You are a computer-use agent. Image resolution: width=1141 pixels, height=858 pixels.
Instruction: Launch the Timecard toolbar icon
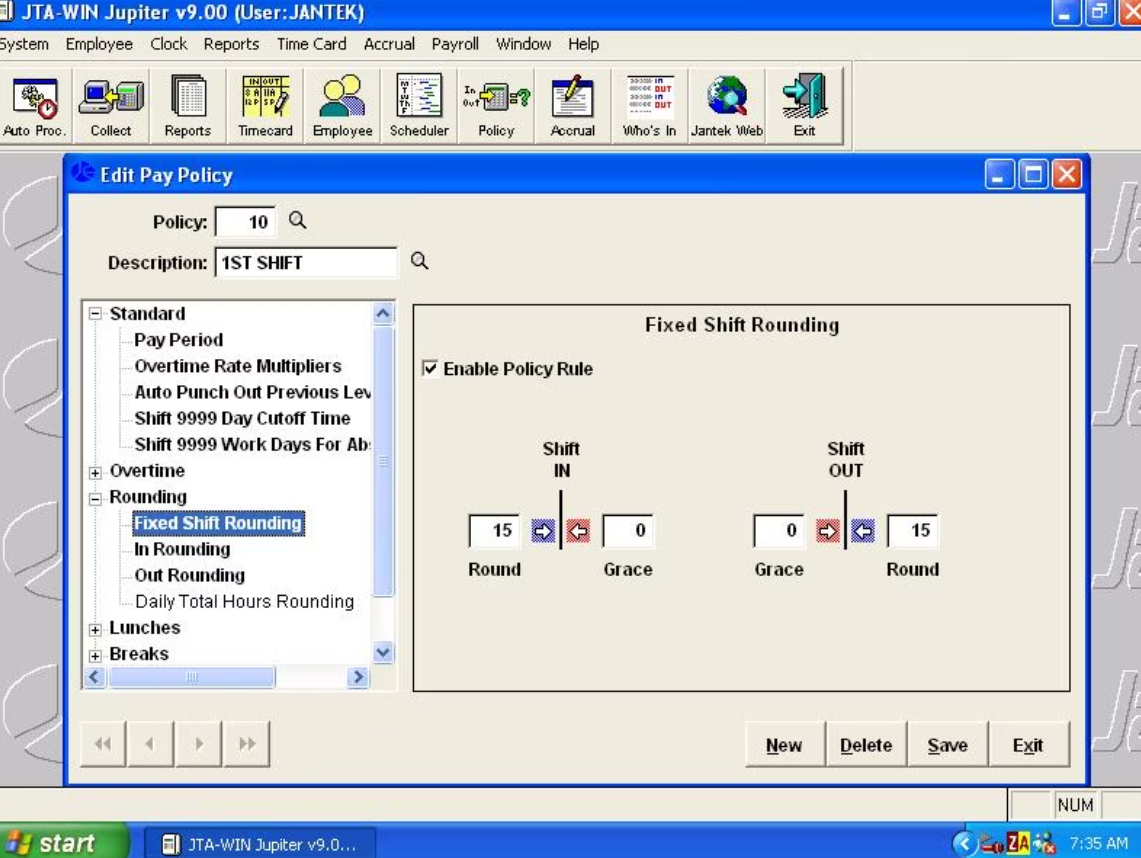265,106
